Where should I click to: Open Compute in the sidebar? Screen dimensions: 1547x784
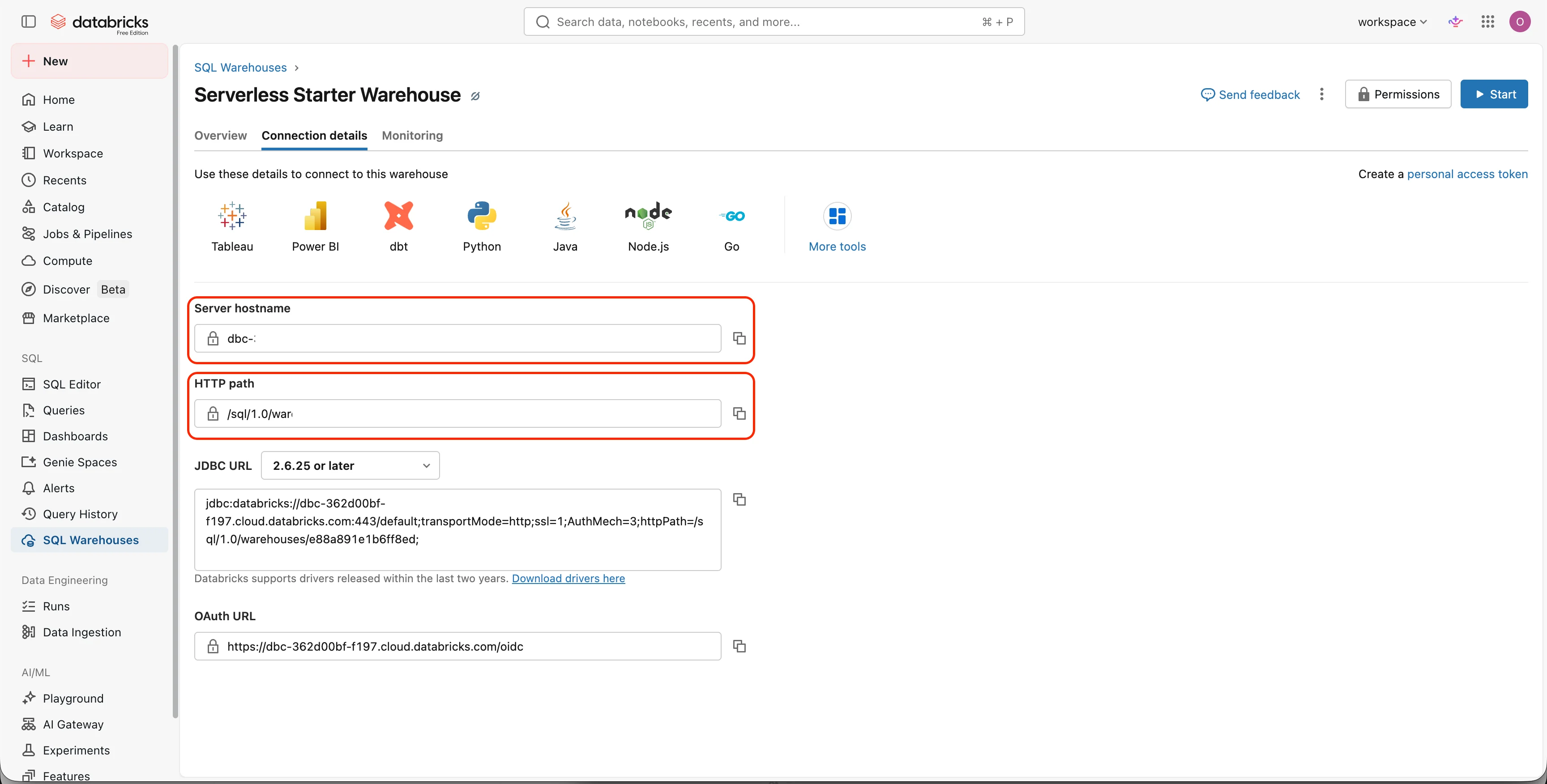(x=89, y=261)
